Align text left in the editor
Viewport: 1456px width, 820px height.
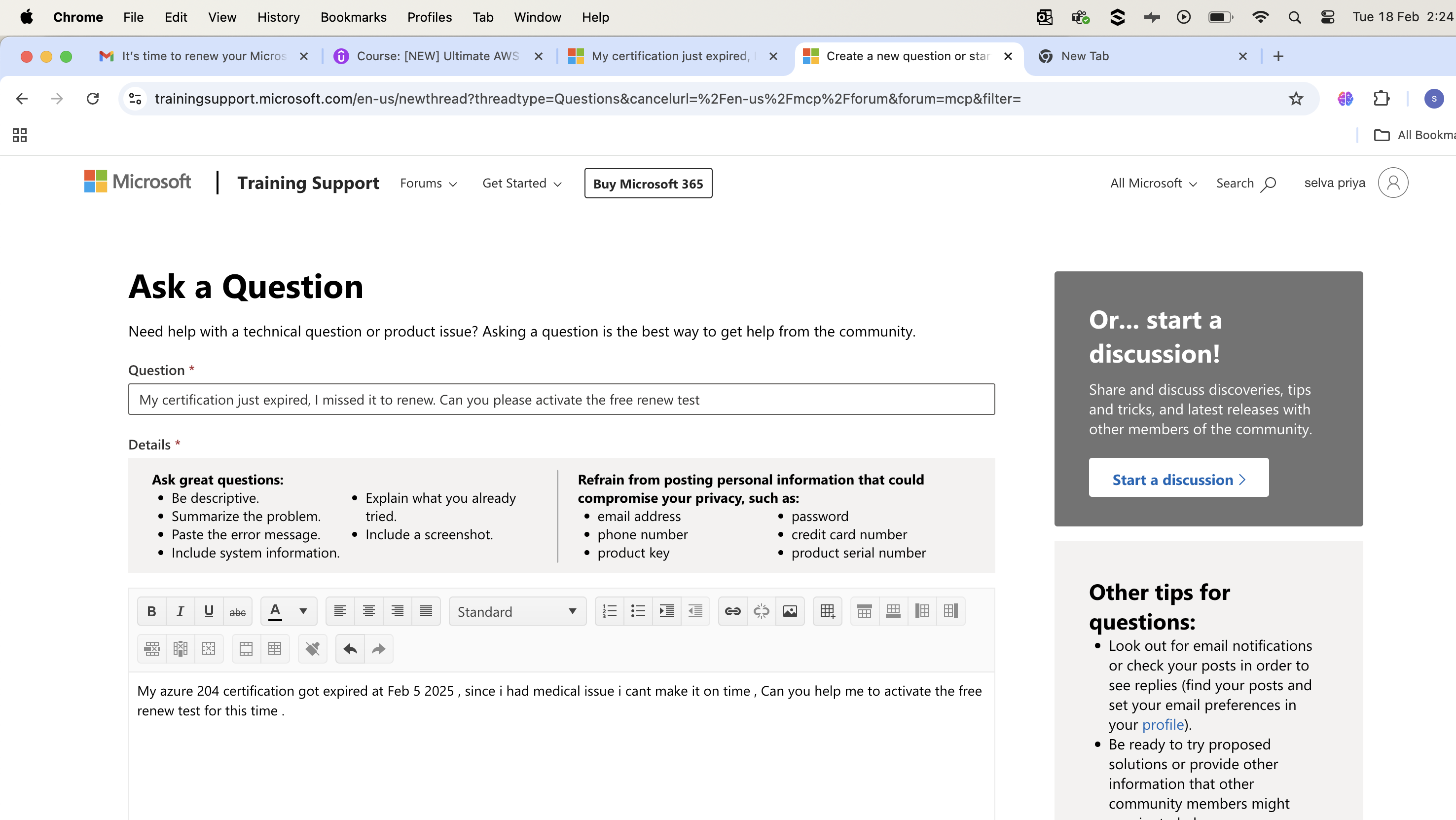click(x=340, y=611)
